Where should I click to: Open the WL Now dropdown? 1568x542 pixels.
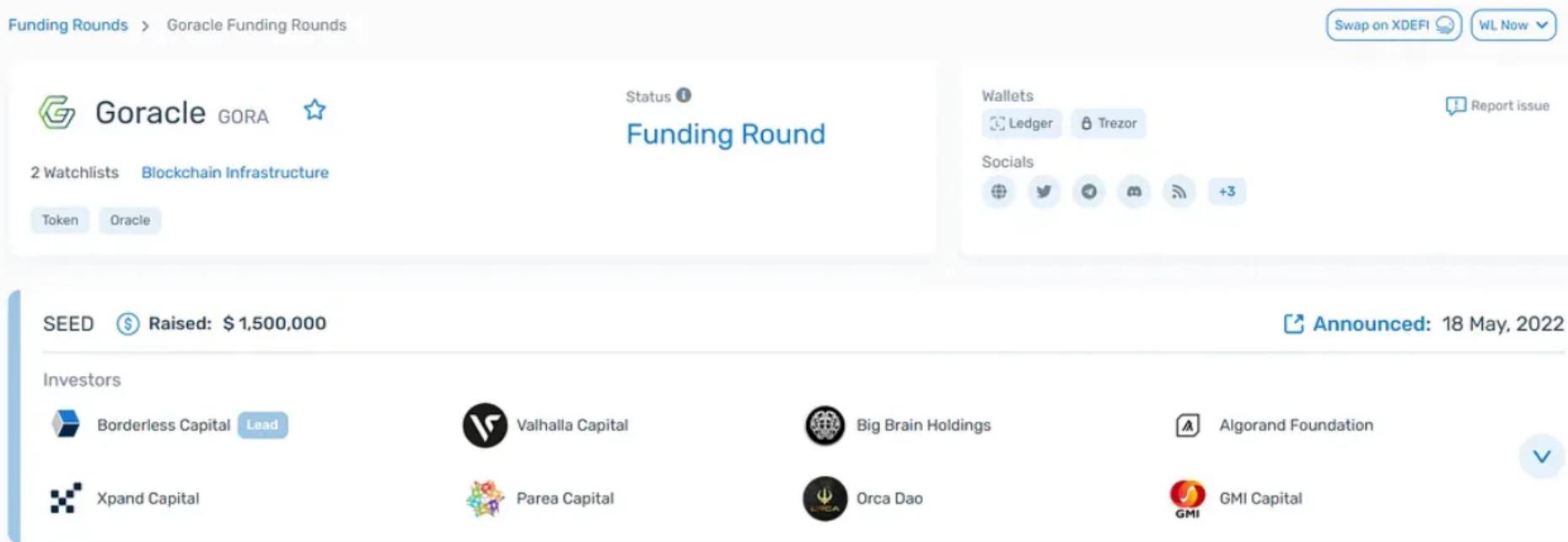[1514, 25]
